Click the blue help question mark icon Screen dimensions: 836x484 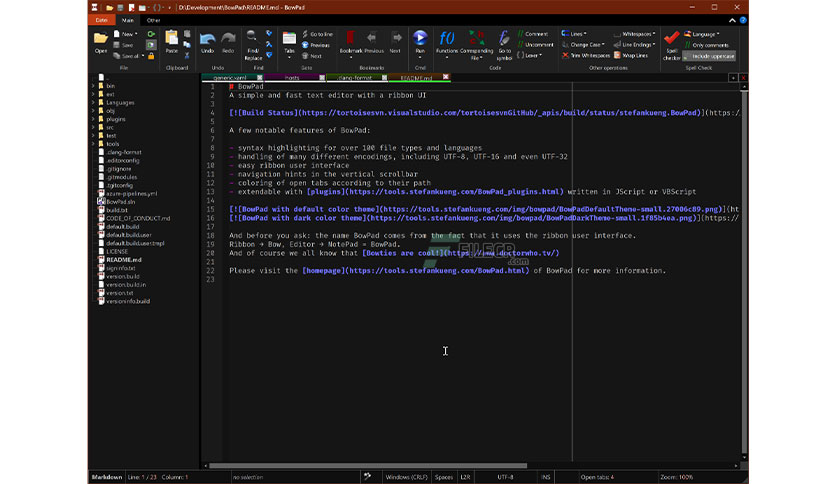pos(743,20)
